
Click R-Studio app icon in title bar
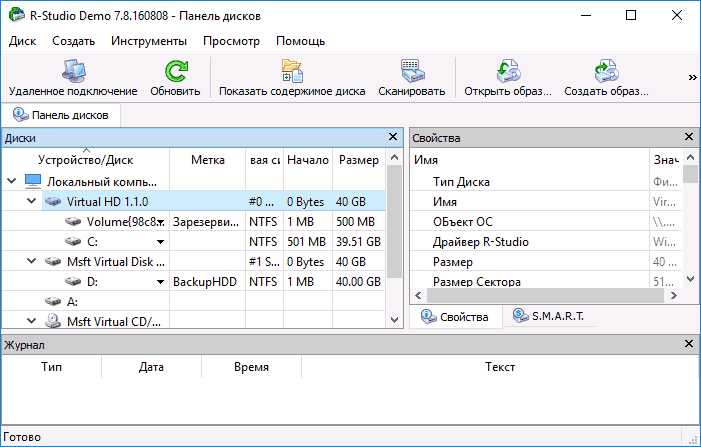click(16, 15)
